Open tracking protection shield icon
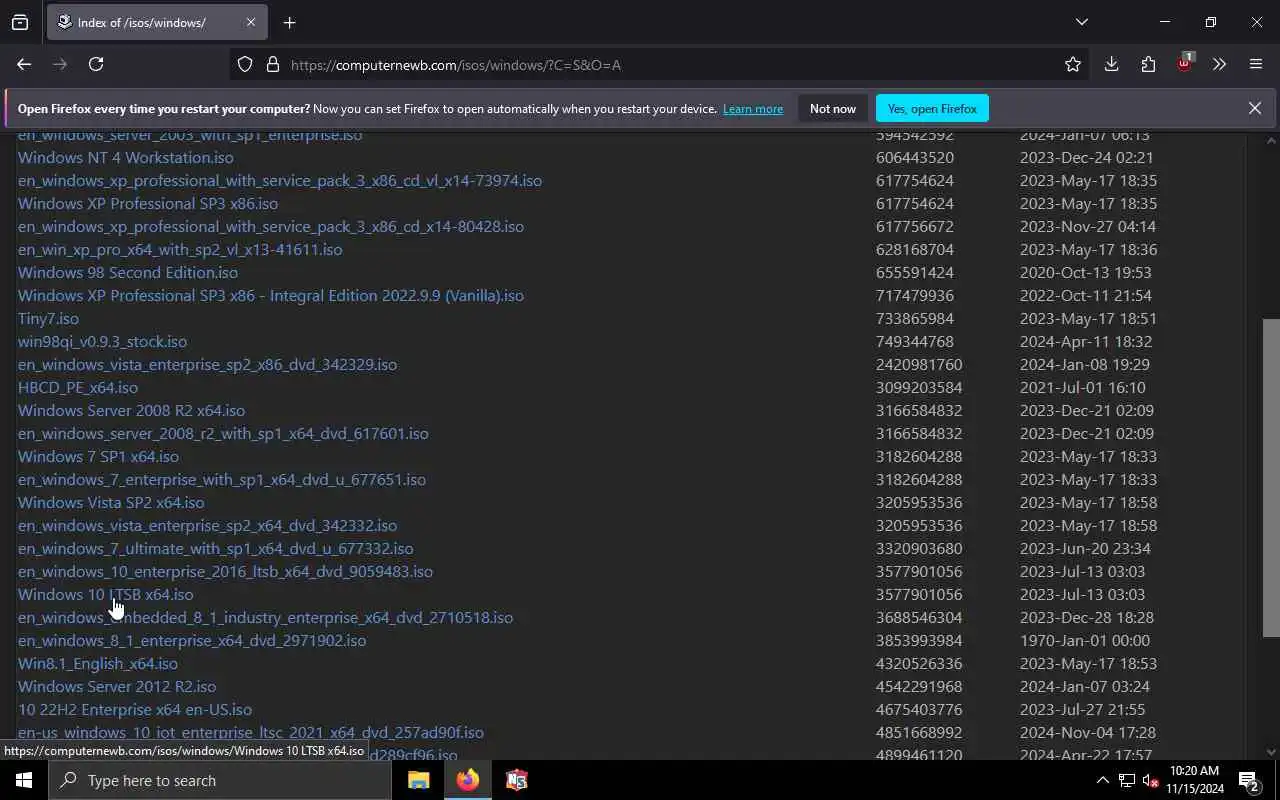 245,64
